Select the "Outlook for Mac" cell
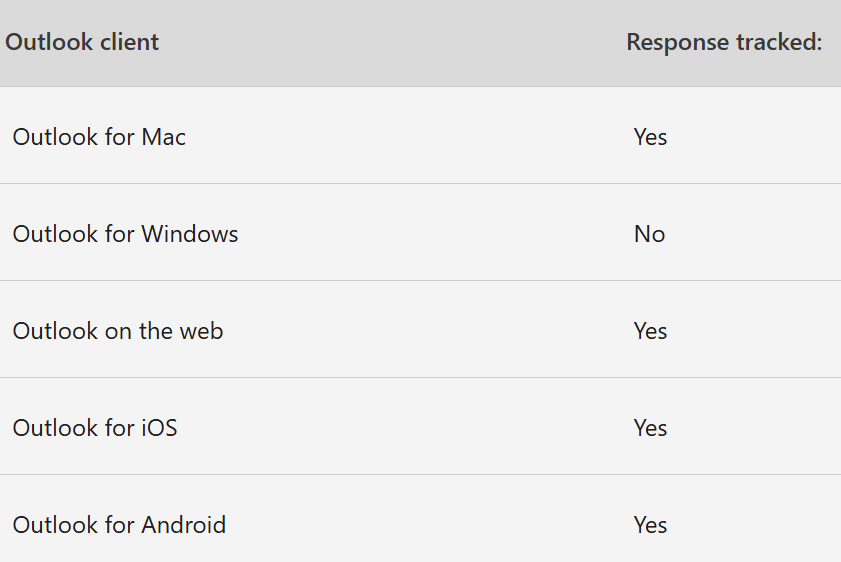The image size is (841, 562). [x=99, y=136]
